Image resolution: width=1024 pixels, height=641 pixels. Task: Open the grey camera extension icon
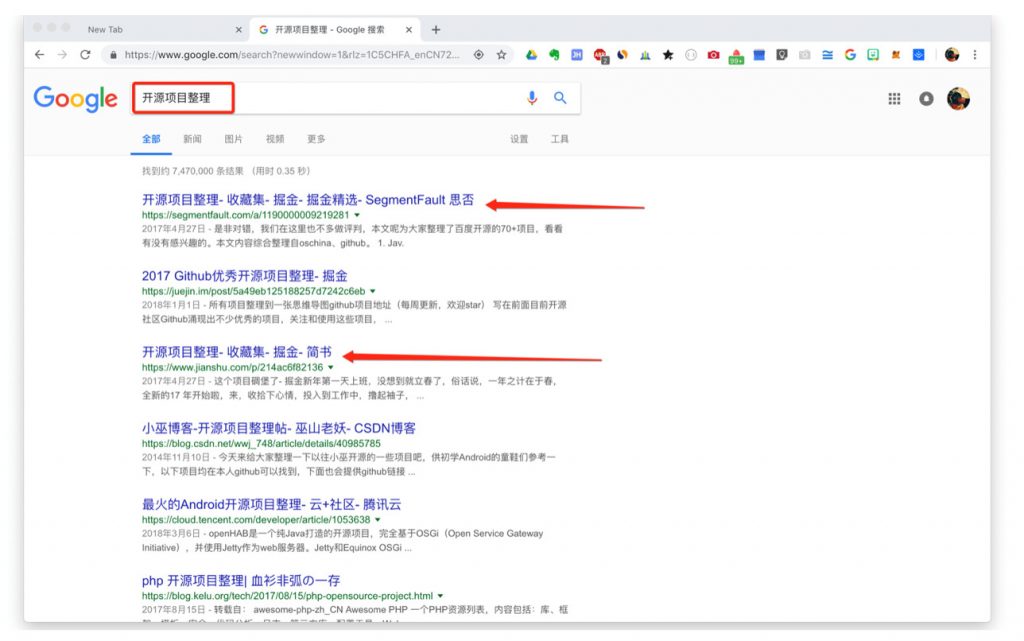pos(805,55)
